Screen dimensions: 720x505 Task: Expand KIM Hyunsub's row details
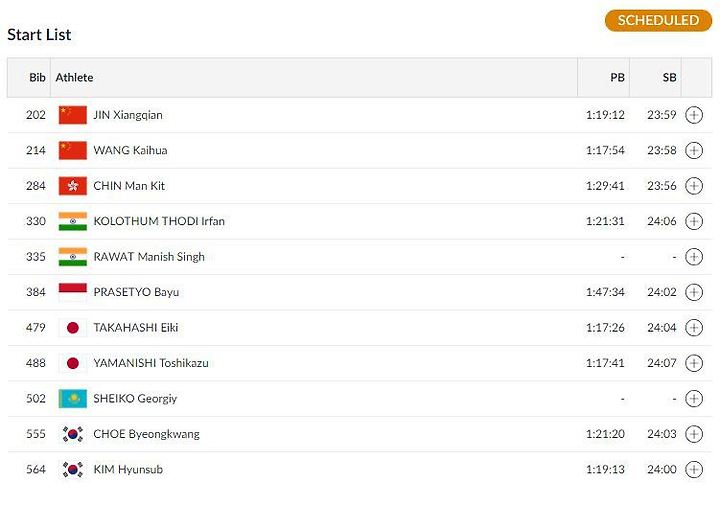tap(694, 469)
